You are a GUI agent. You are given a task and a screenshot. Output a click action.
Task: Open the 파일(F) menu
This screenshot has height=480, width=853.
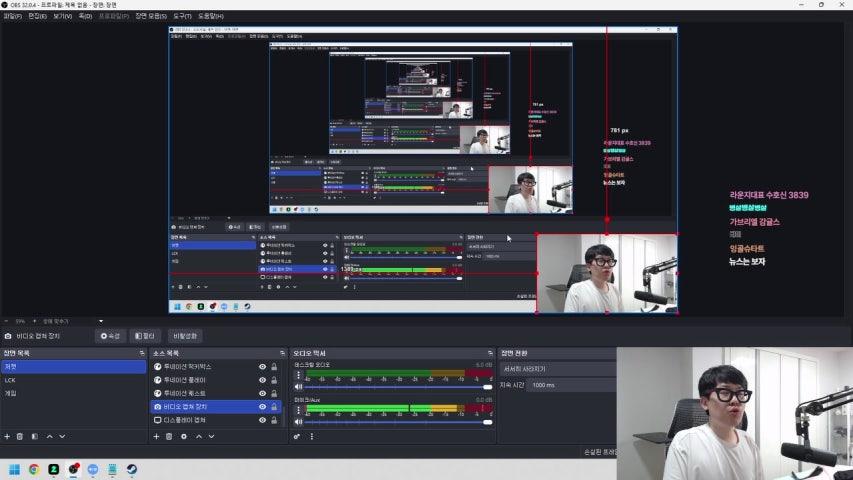coord(13,16)
